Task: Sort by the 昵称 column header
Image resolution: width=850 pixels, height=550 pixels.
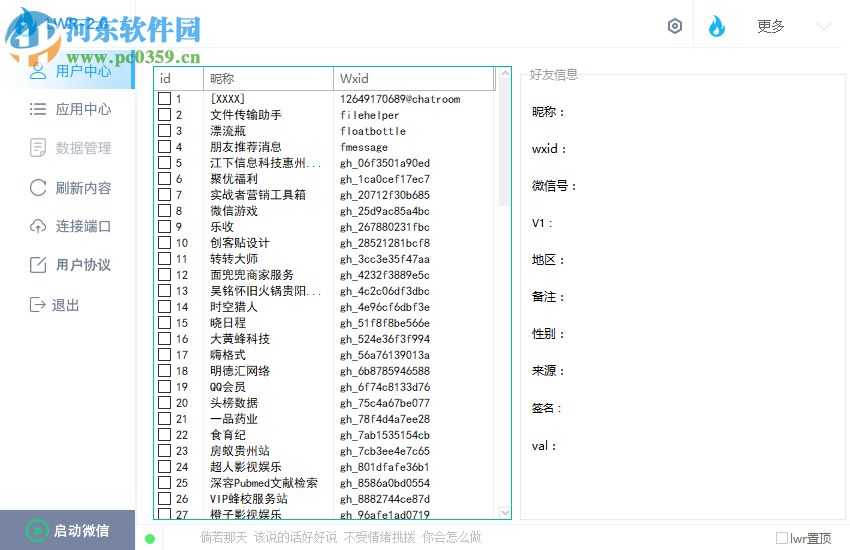Action: pyautogui.click(x=268, y=79)
